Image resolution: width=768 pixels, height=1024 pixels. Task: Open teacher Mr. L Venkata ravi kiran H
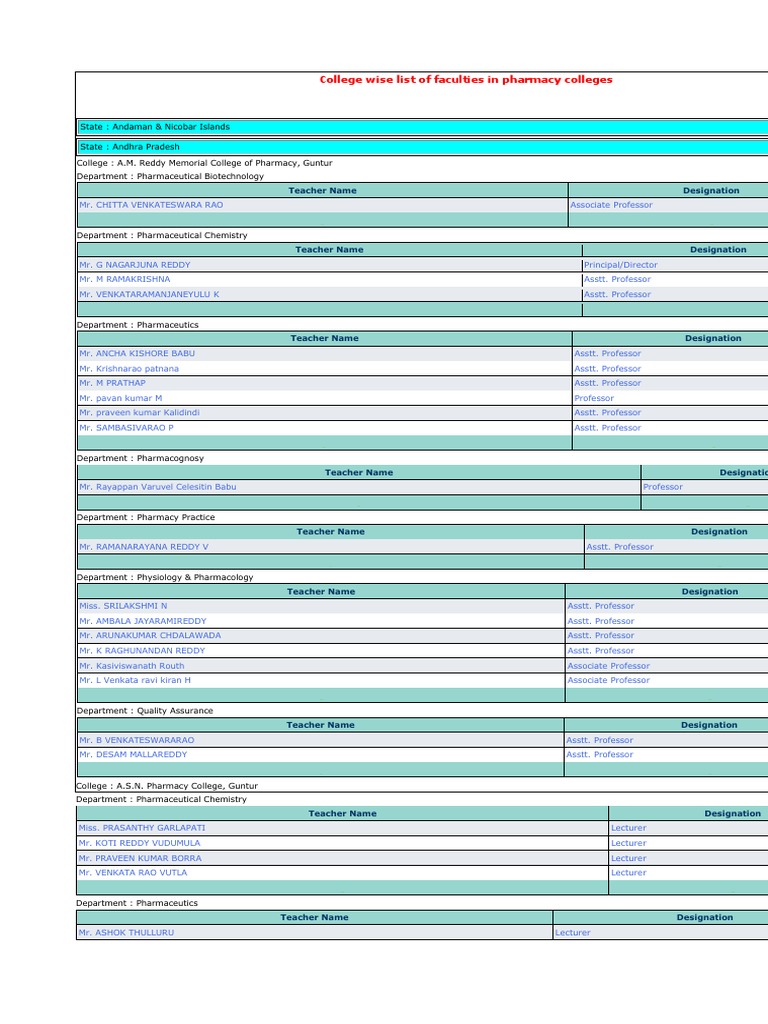point(135,680)
